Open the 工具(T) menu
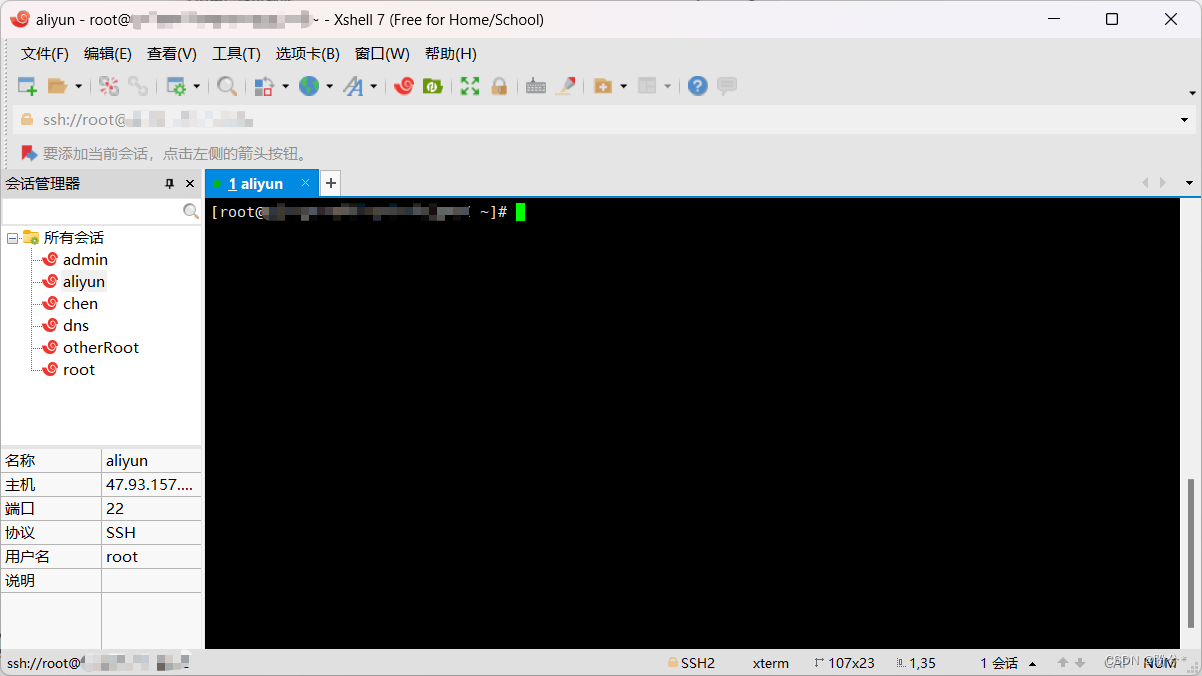 click(x=236, y=54)
